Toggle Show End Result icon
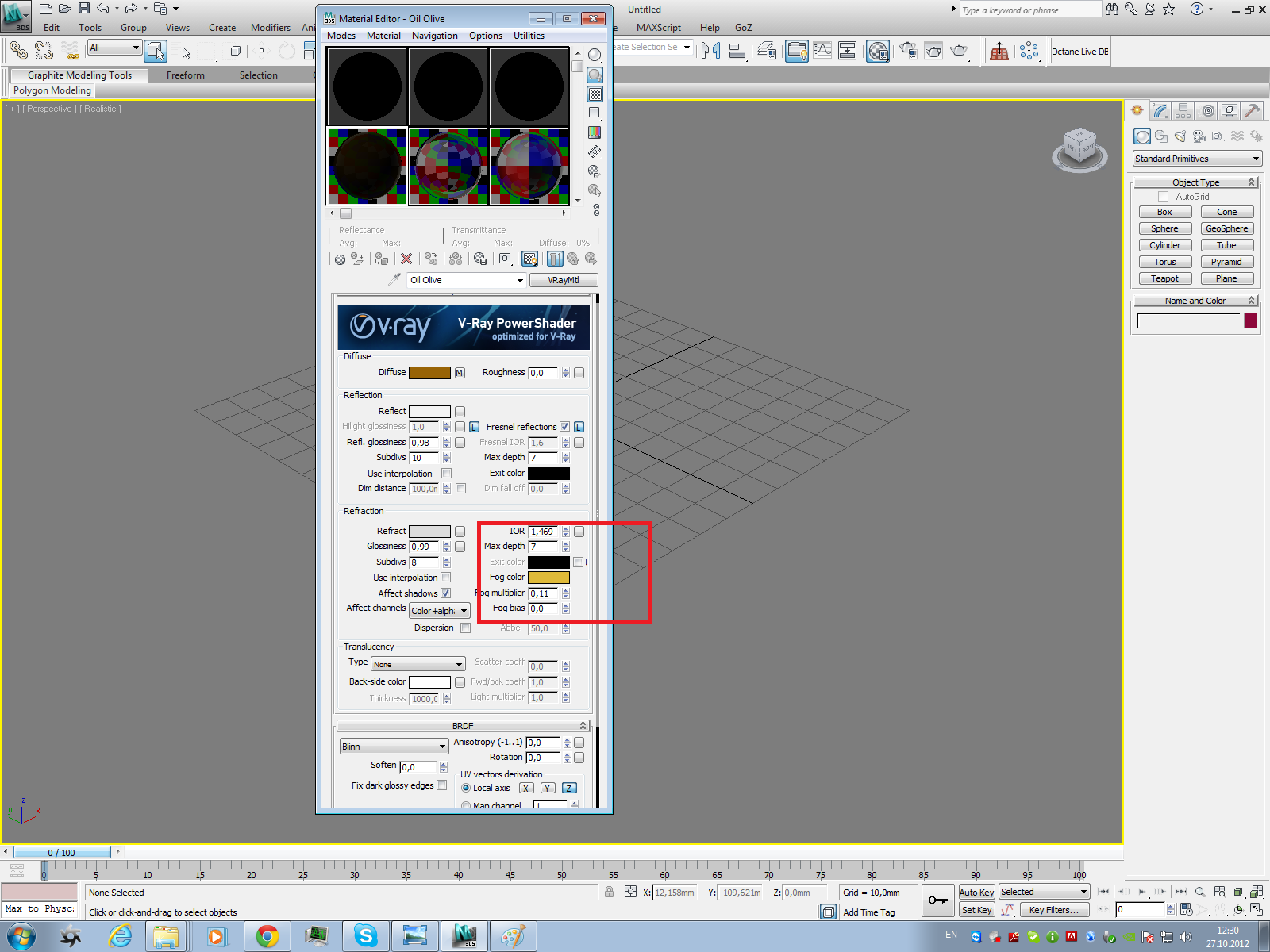The image size is (1270, 952). (x=555, y=259)
